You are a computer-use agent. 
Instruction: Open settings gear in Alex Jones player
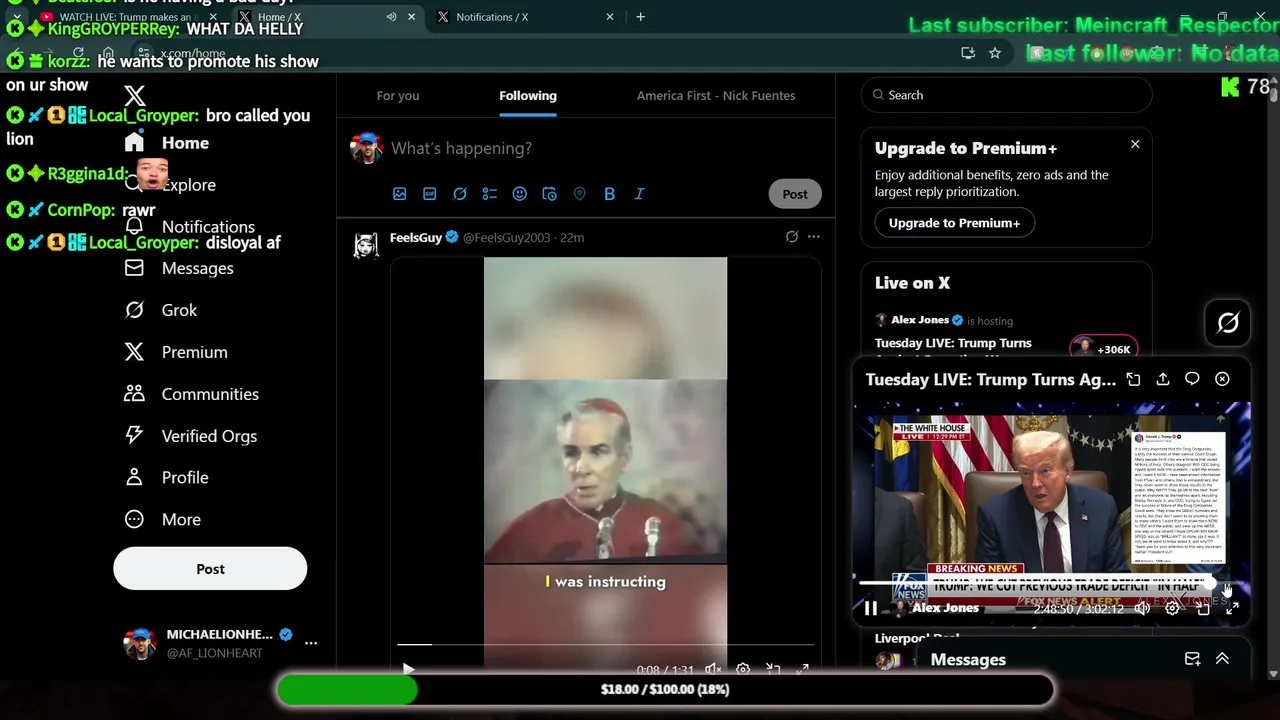(x=1172, y=608)
